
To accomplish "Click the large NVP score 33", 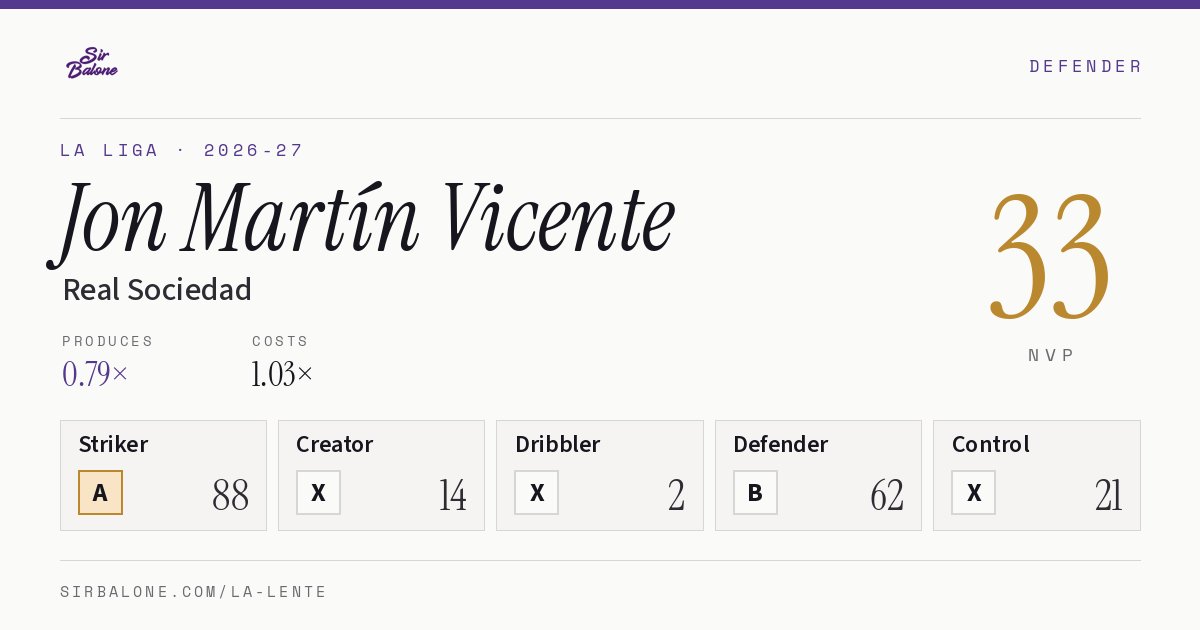I will pos(1050,256).
